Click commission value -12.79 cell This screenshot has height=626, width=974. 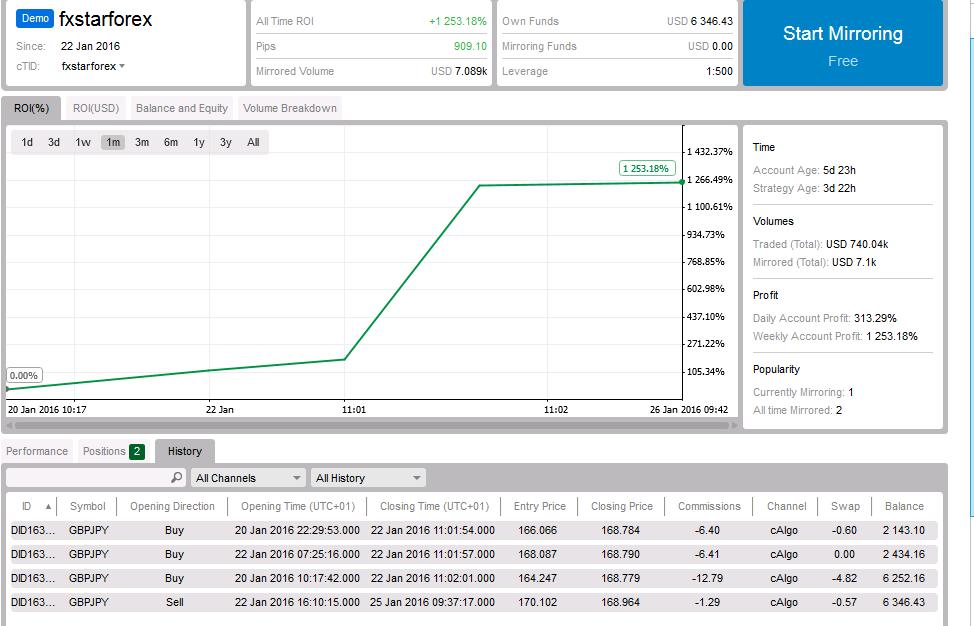tap(708, 578)
